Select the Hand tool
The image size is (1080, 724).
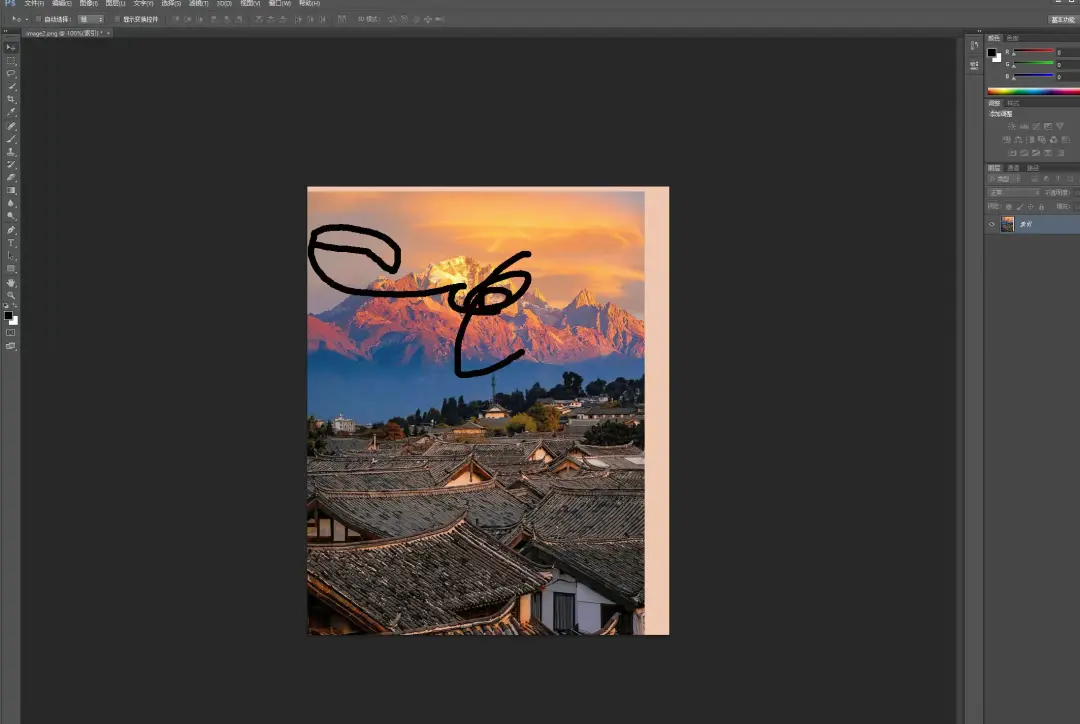[11, 283]
